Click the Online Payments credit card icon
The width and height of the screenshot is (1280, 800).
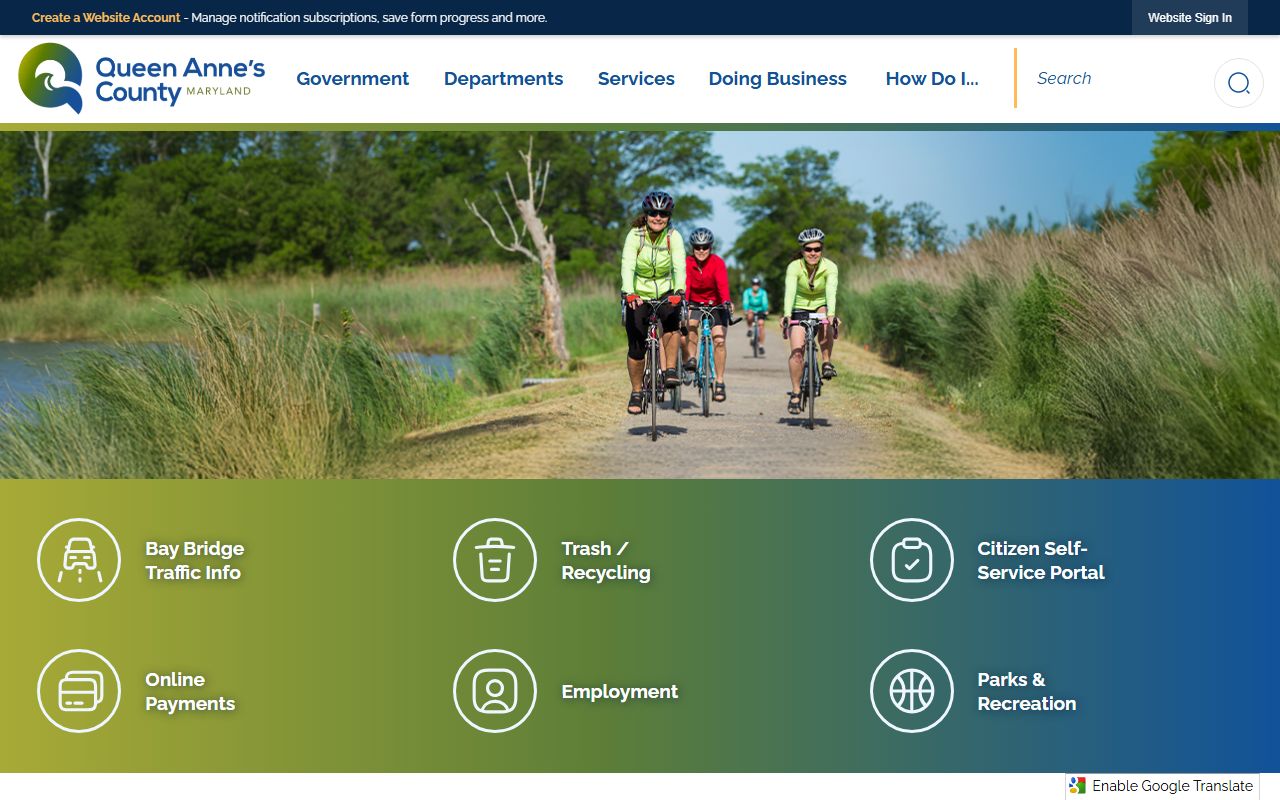pos(79,691)
